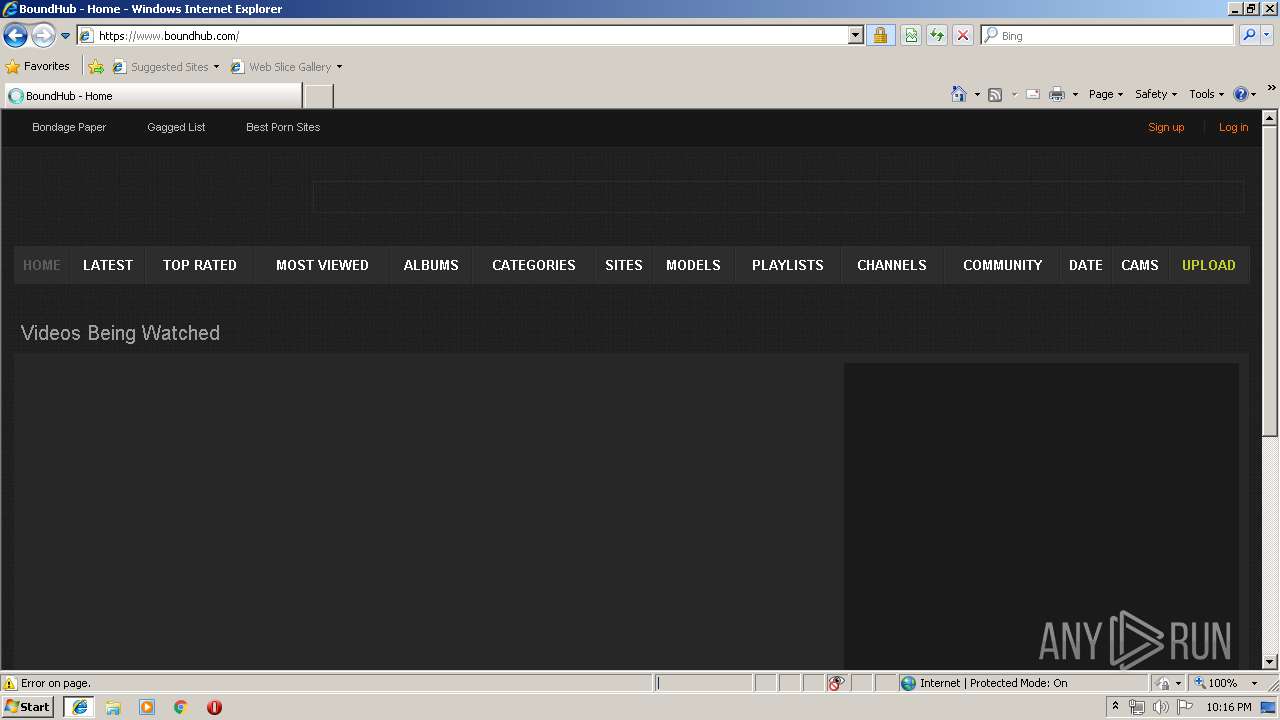Select the ALBUMS navigation item

pyautogui.click(x=431, y=265)
